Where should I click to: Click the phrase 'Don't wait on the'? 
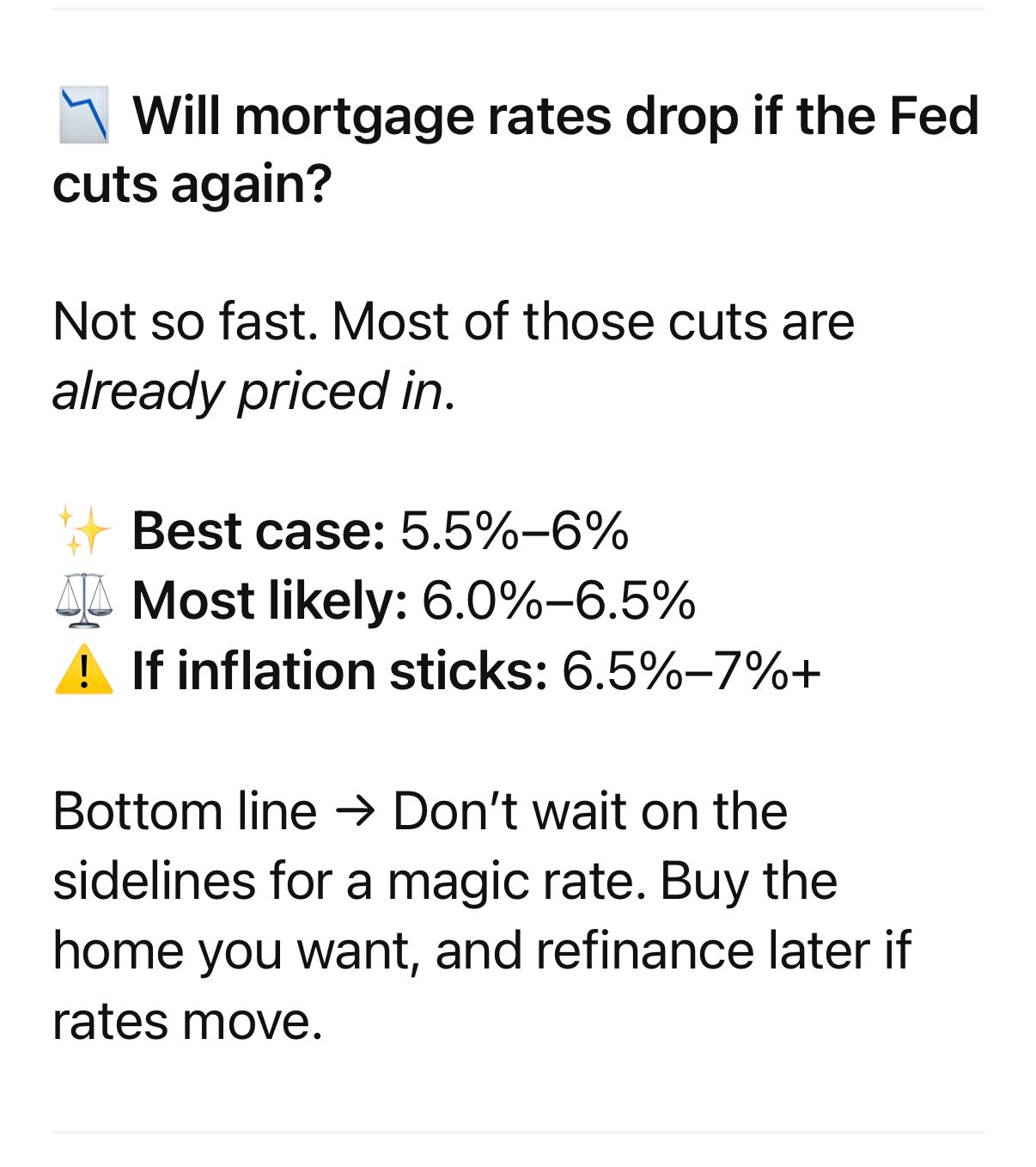click(590, 811)
